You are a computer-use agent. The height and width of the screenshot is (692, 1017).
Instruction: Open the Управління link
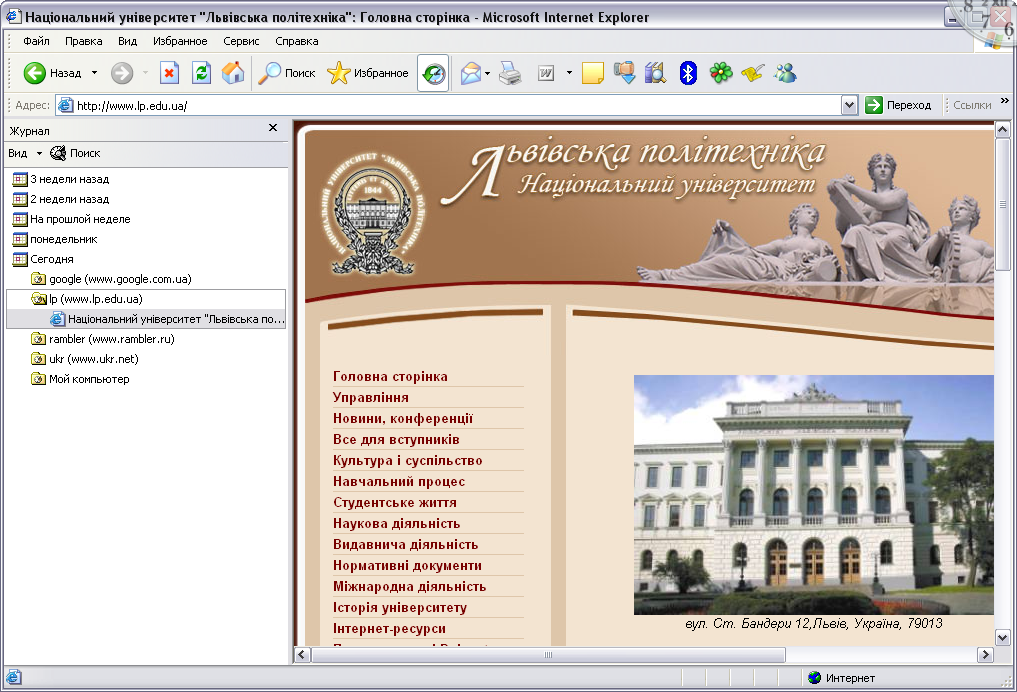[x=370, y=398]
